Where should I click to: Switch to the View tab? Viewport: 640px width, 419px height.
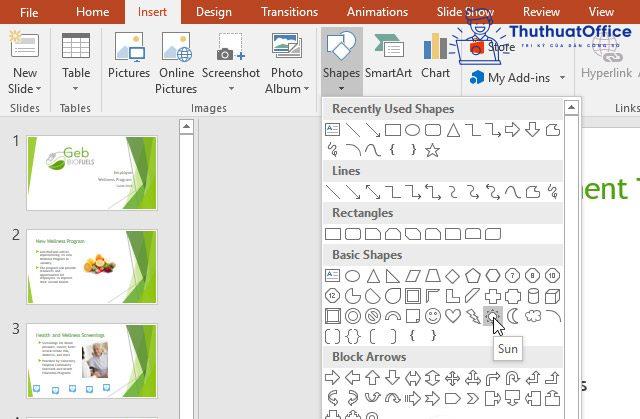point(601,12)
